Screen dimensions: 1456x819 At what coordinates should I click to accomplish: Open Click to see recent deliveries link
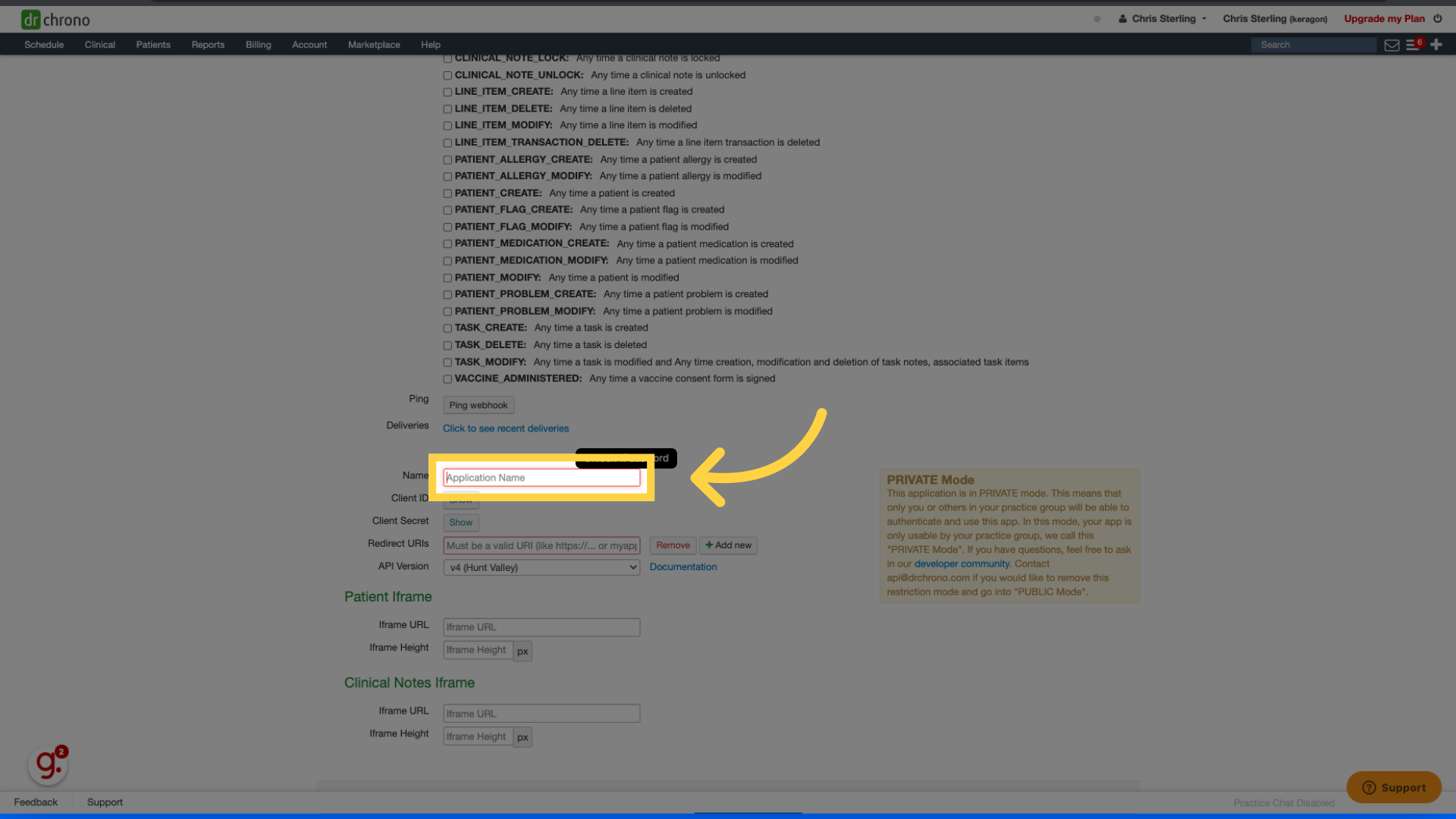[x=506, y=428]
